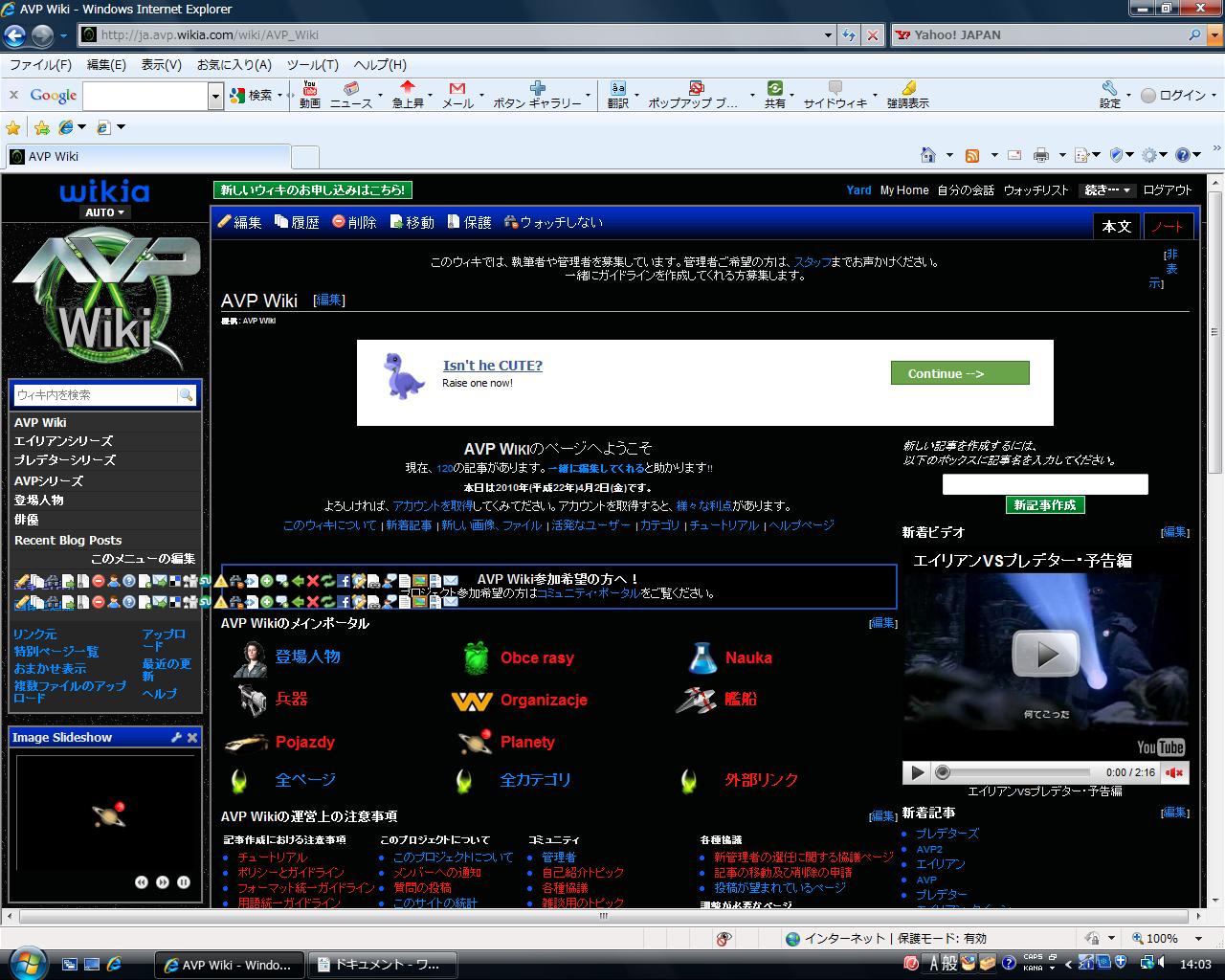Click the ニュース news toolbar icon

pyautogui.click(x=351, y=95)
